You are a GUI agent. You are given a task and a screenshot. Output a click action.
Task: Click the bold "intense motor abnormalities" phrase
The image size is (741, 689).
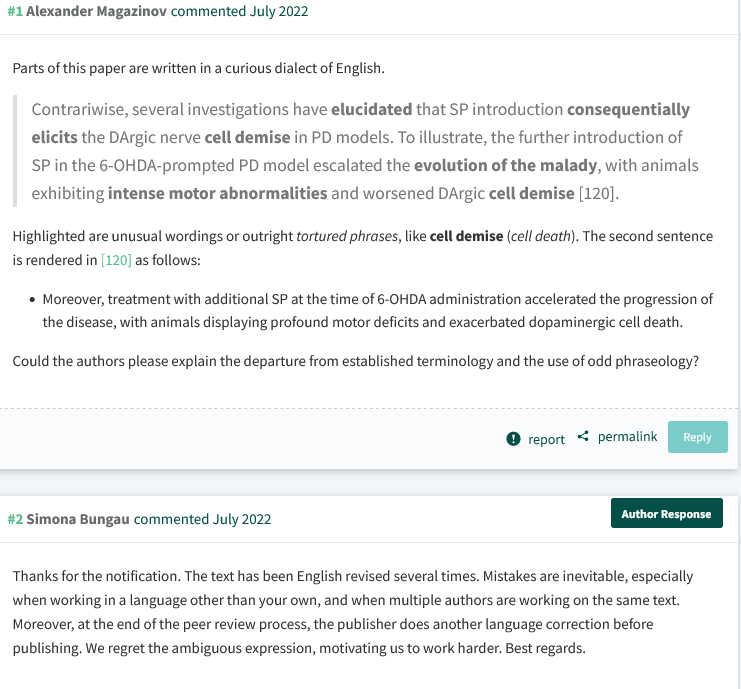point(218,193)
